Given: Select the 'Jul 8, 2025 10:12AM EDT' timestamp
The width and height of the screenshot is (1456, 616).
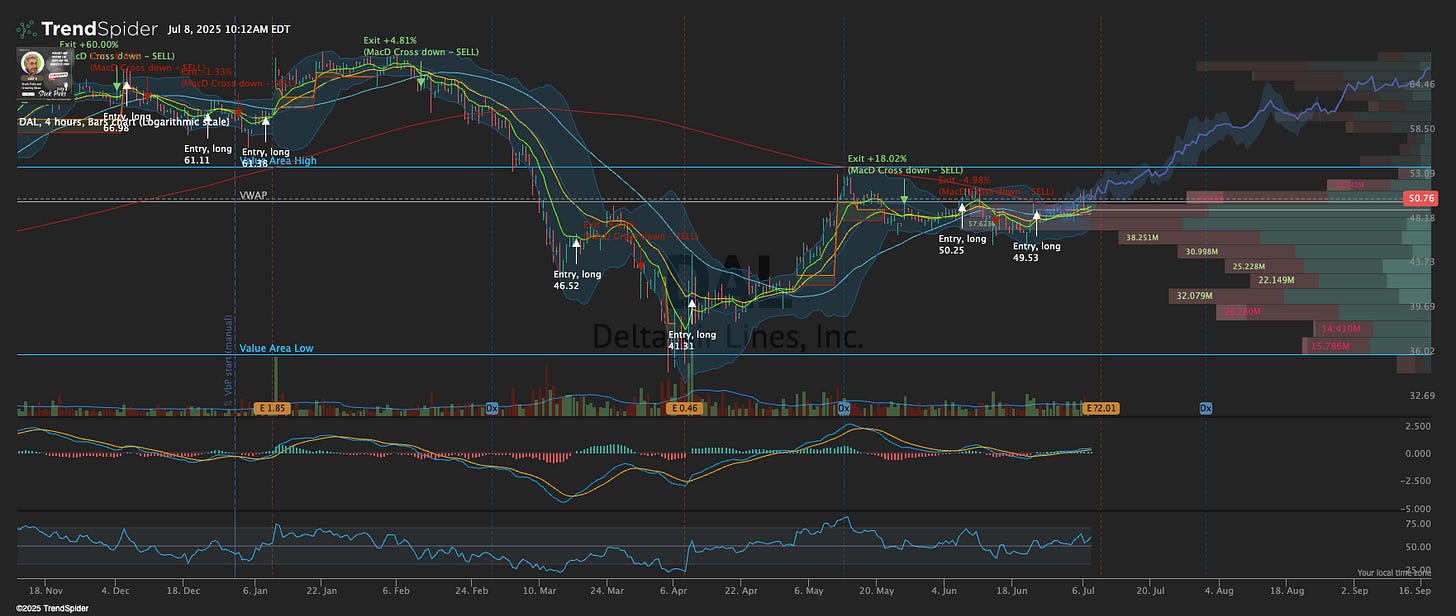Looking at the screenshot, I should click(x=228, y=29).
